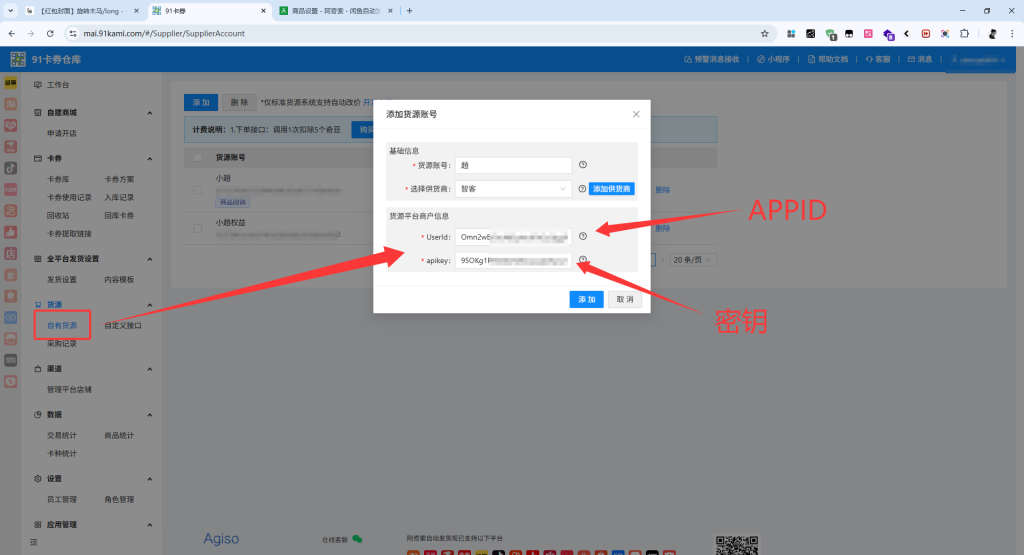This screenshot has height=555, width=1024.
Task: Click the 取消 button in dialog
Action: (625, 299)
